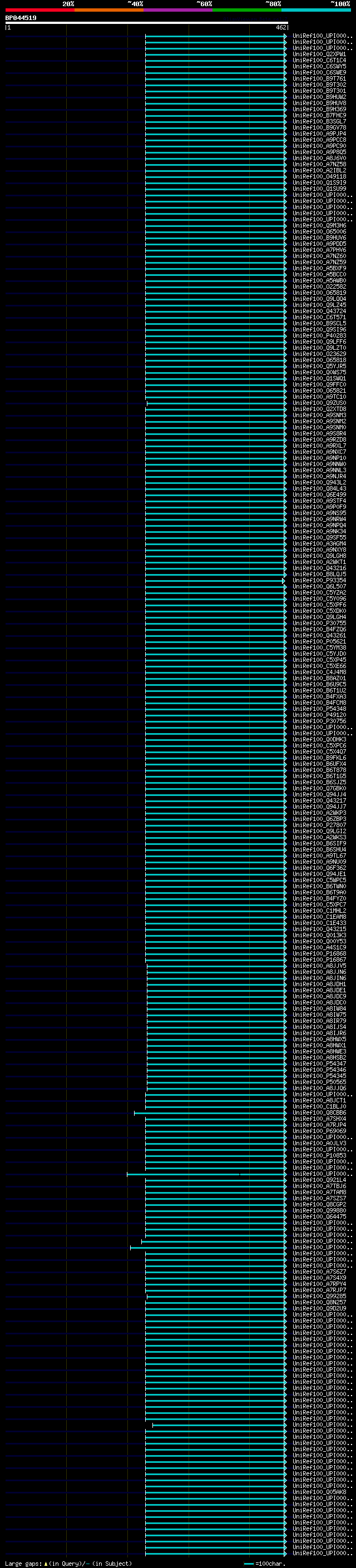Select hit label UniRef100_P49120
The image size is (356, 1568).
click(319, 715)
